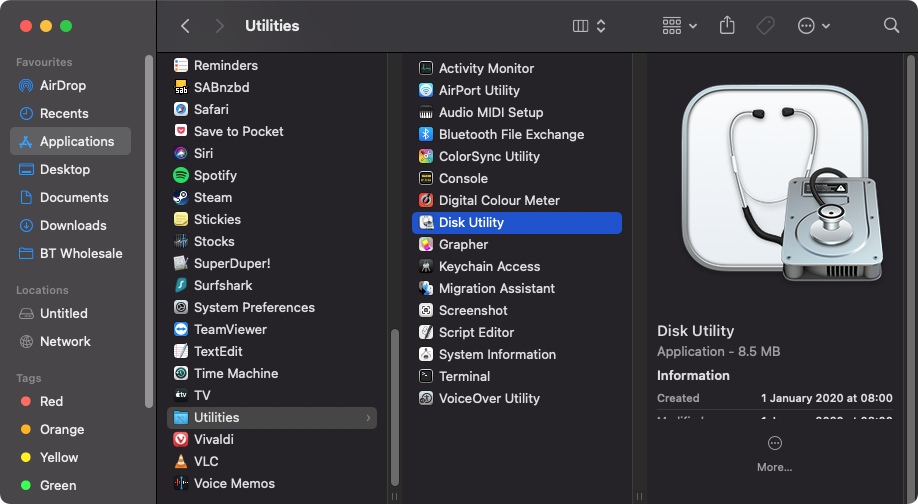The height and width of the screenshot is (504, 918).
Task: Select the VLC app icon
Action: [x=181, y=461]
